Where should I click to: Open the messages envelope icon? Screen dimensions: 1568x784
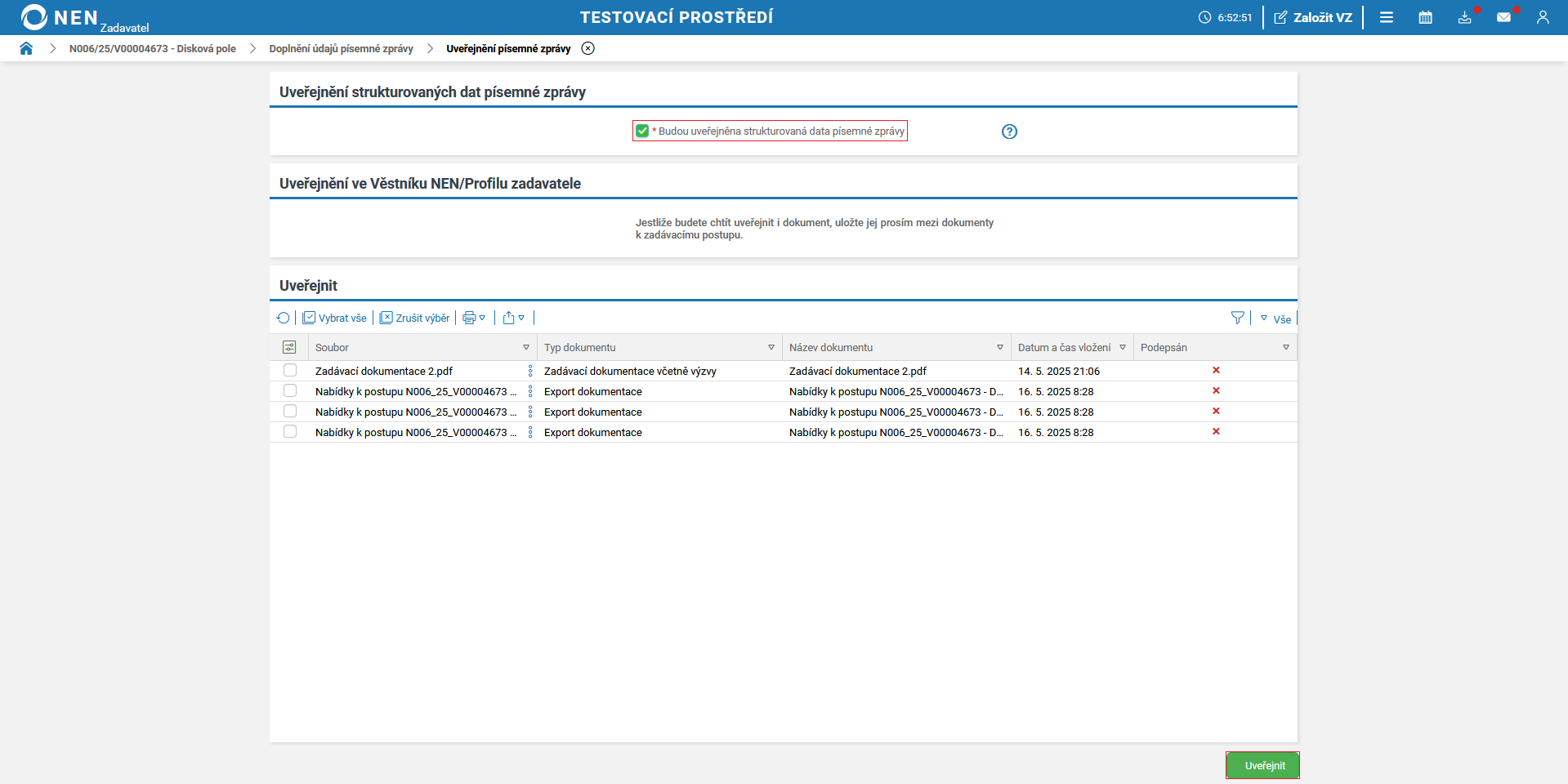click(1504, 17)
